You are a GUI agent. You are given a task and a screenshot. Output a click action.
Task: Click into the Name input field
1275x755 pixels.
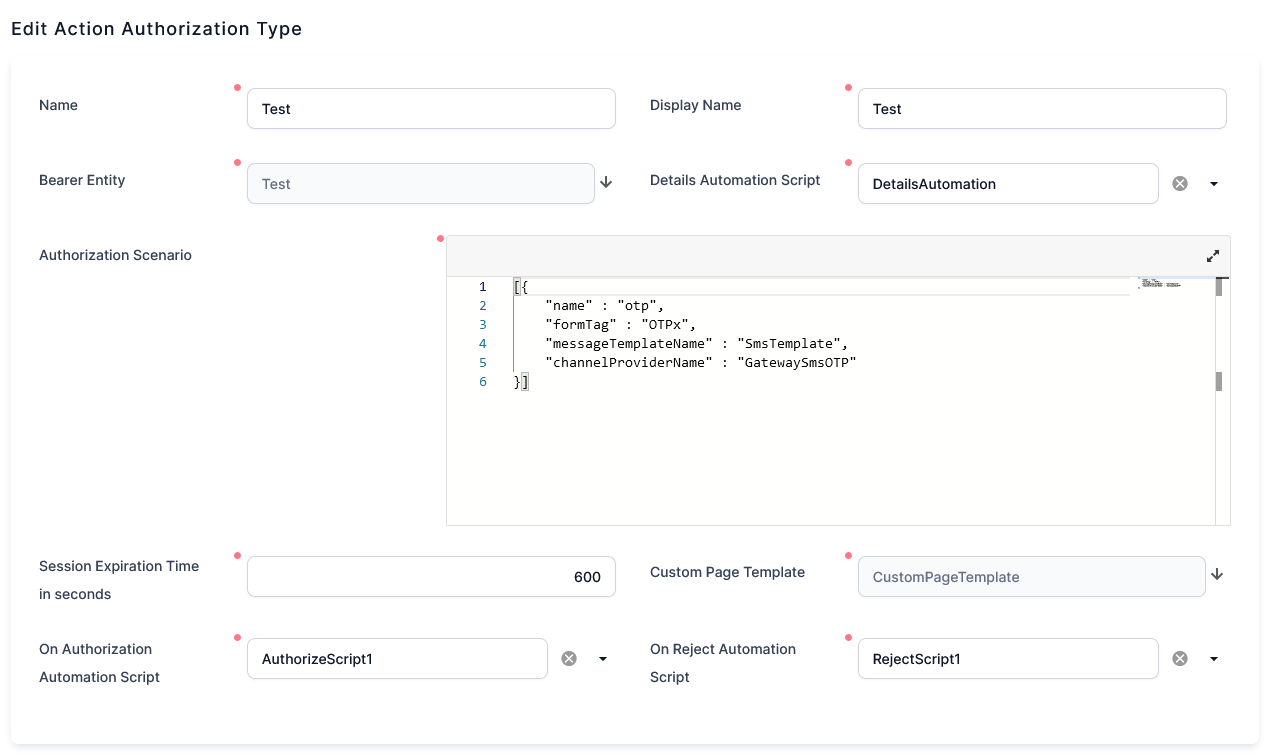tap(430, 109)
